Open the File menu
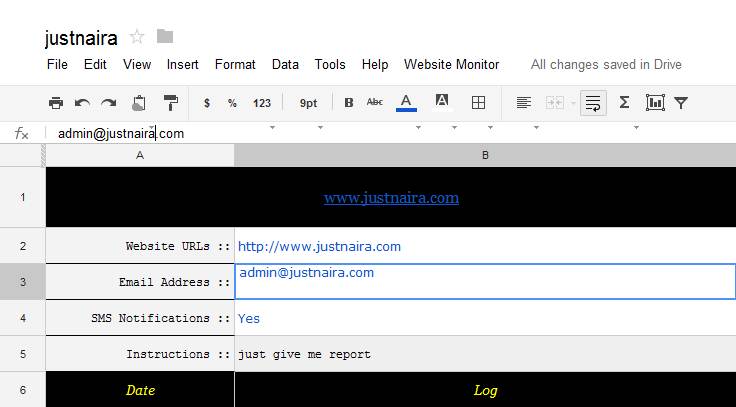736x407 pixels. coord(57,64)
